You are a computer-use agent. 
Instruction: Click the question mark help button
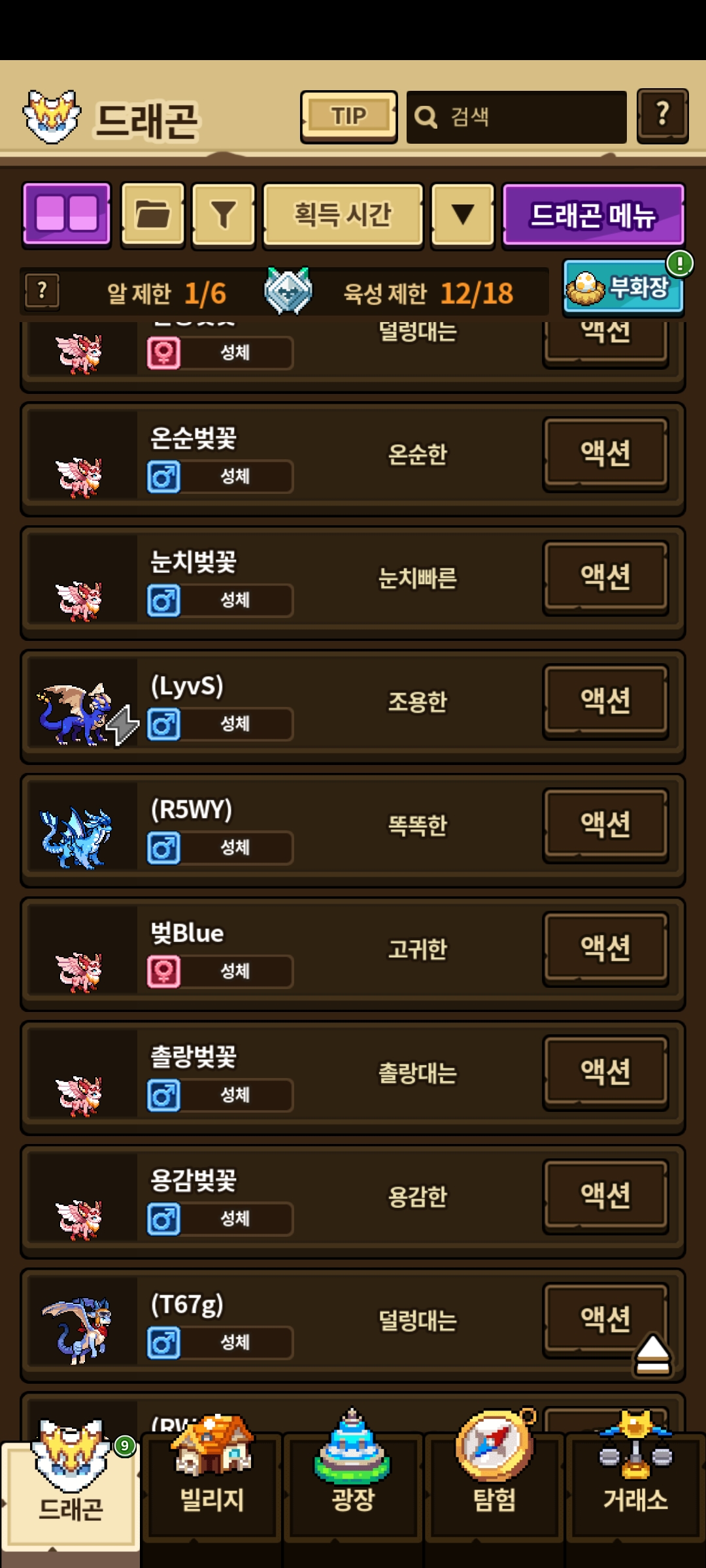(x=662, y=116)
